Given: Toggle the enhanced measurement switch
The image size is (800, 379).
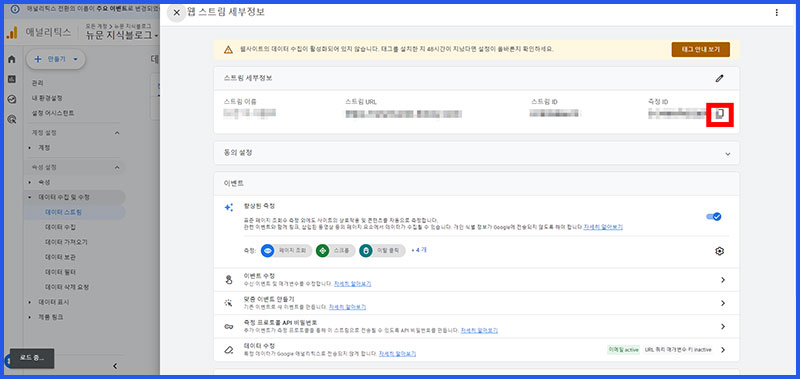Looking at the screenshot, I should coord(714,217).
